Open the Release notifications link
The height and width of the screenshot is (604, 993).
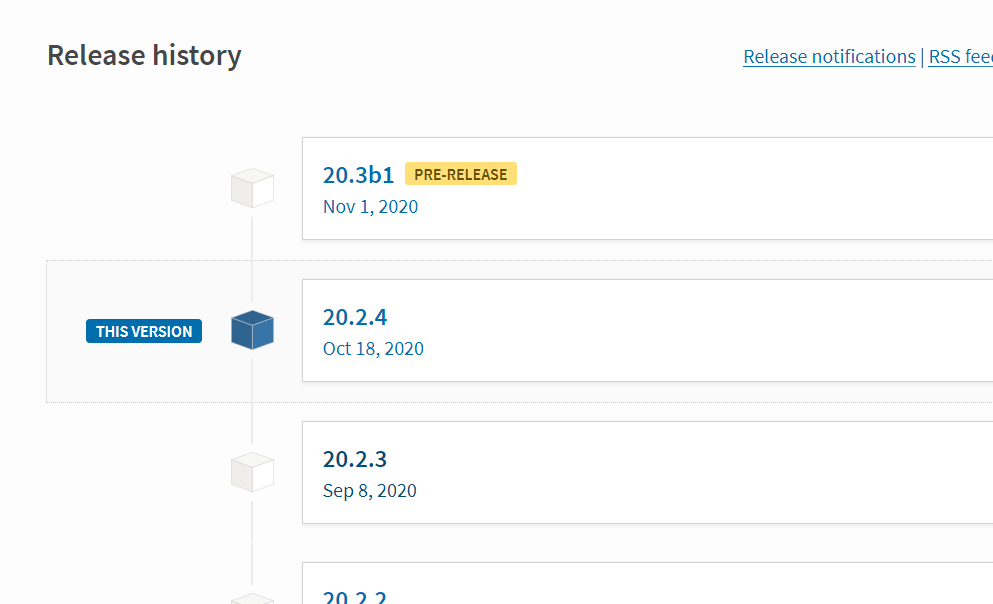coord(829,57)
